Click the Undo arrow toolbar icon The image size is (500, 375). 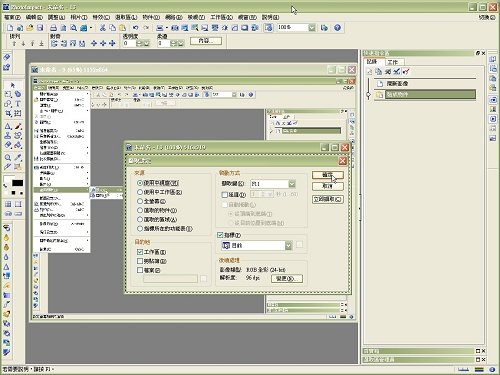[136, 28]
